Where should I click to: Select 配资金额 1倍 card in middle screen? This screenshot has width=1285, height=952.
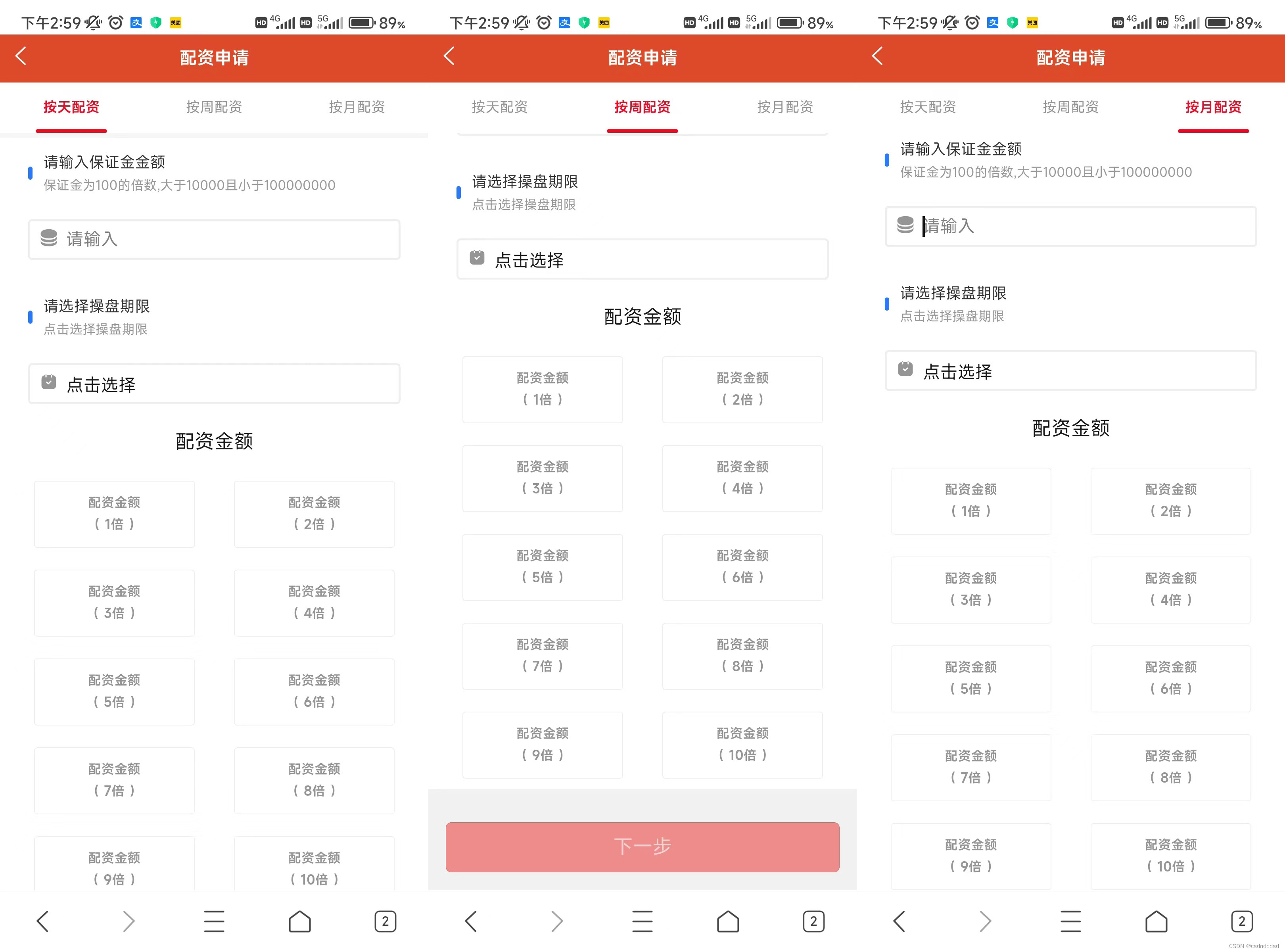click(542, 390)
